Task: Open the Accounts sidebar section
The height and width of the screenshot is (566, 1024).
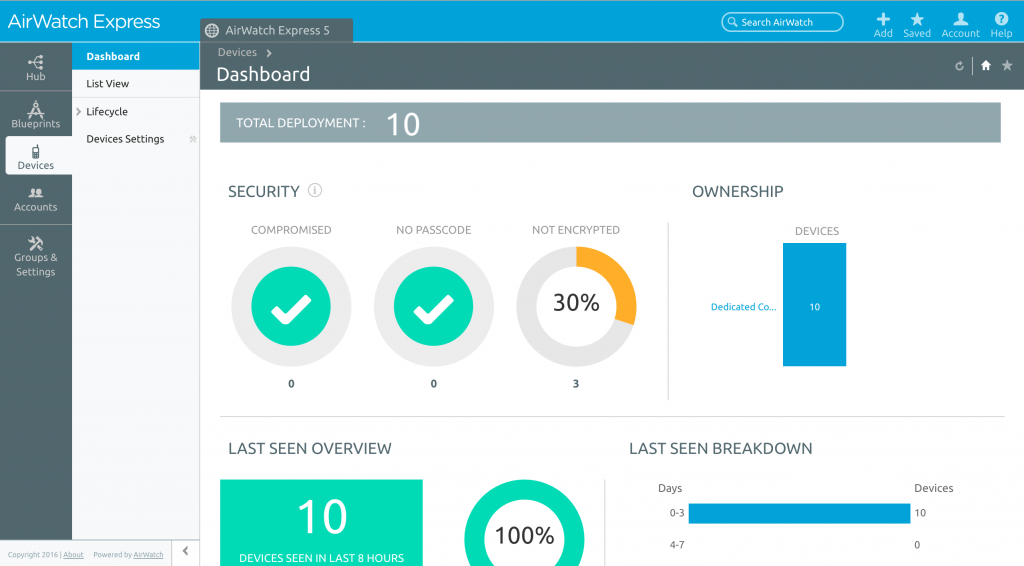Action: point(35,199)
